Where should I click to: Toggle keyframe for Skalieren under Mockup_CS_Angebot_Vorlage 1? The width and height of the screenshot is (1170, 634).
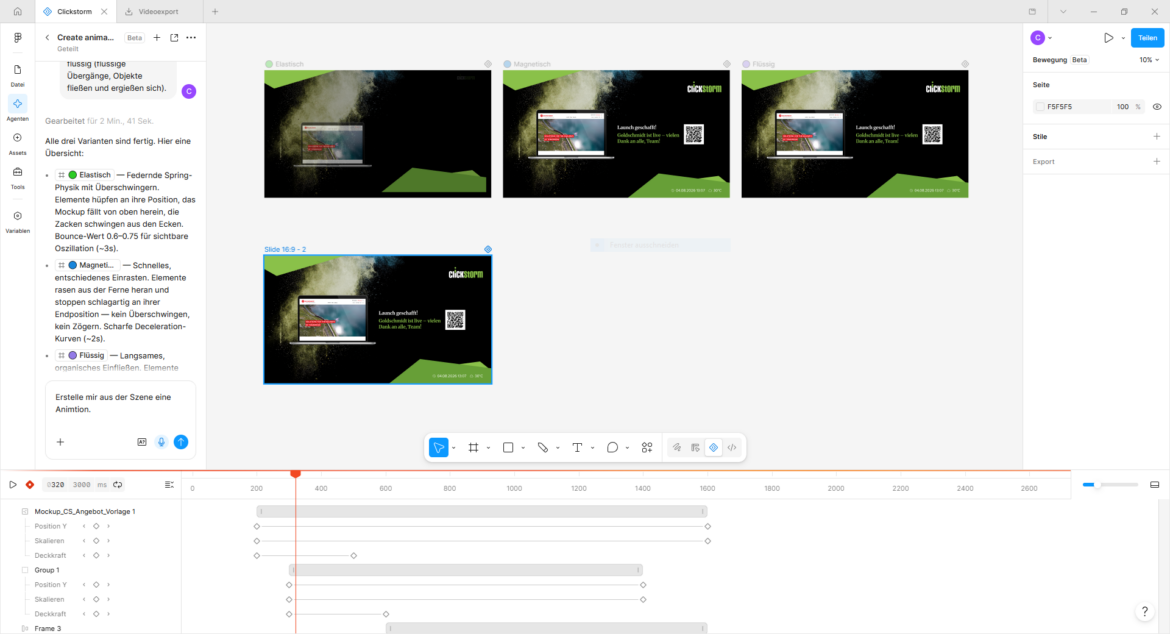(x=96, y=541)
